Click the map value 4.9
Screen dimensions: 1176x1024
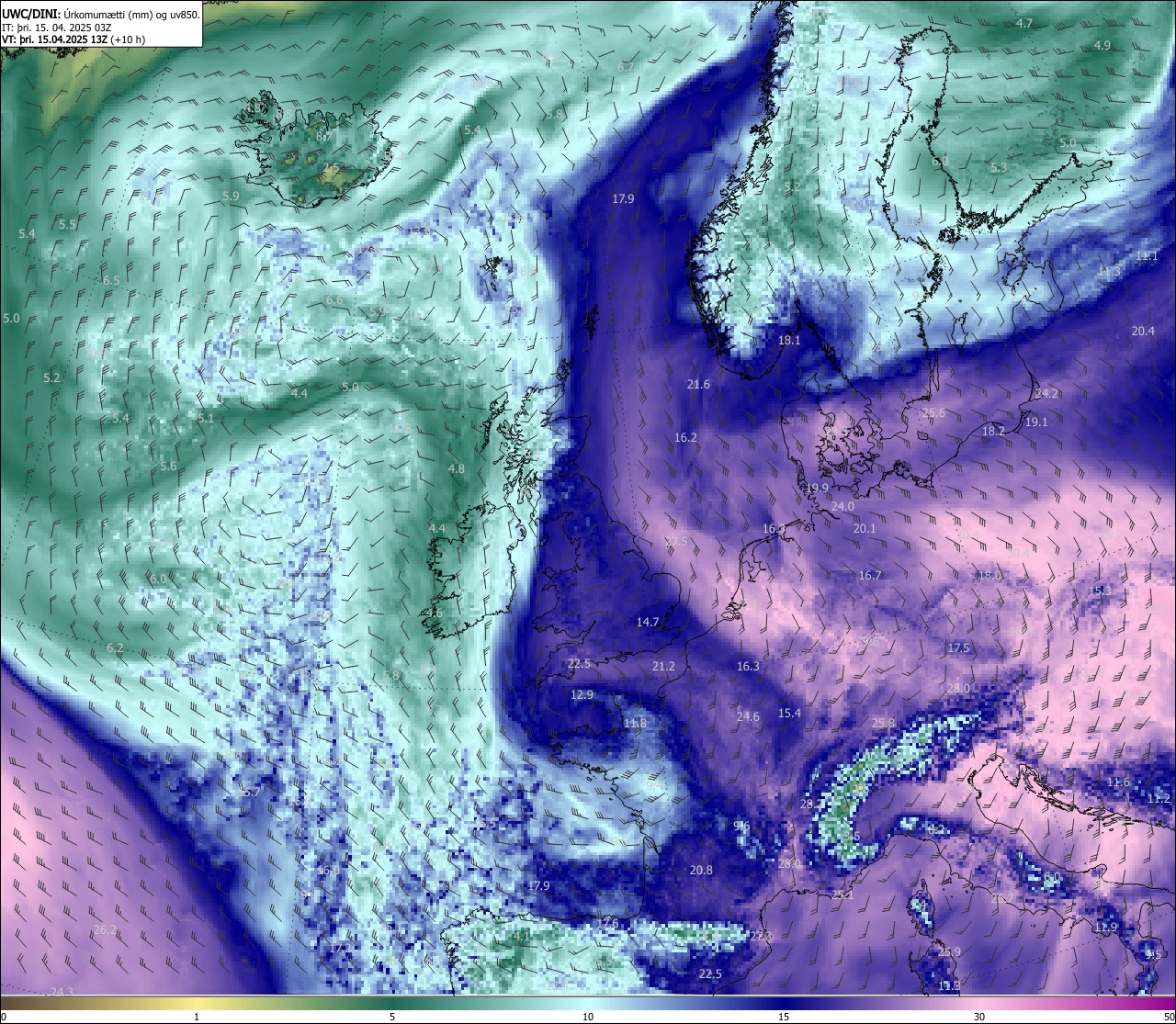click(1102, 45)
